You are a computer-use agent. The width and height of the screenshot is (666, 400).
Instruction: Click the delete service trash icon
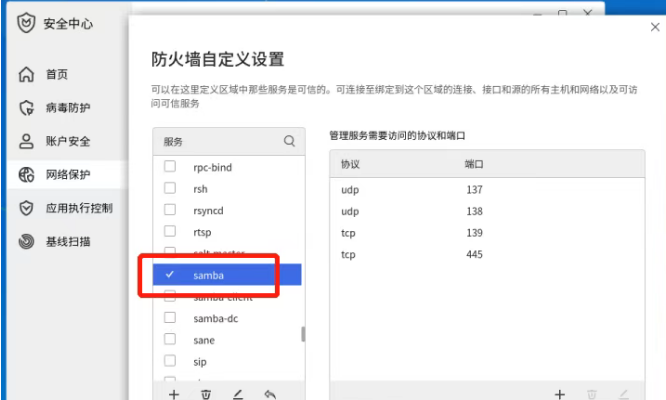(x=205, y=395)
